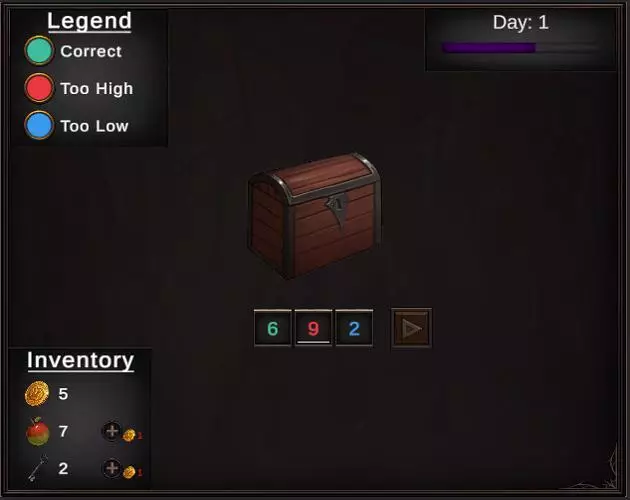Image resolution: width=630 pixels, height=500 pixels.
Task: Click the treasure chest
Action: click(x=314, y=216)
